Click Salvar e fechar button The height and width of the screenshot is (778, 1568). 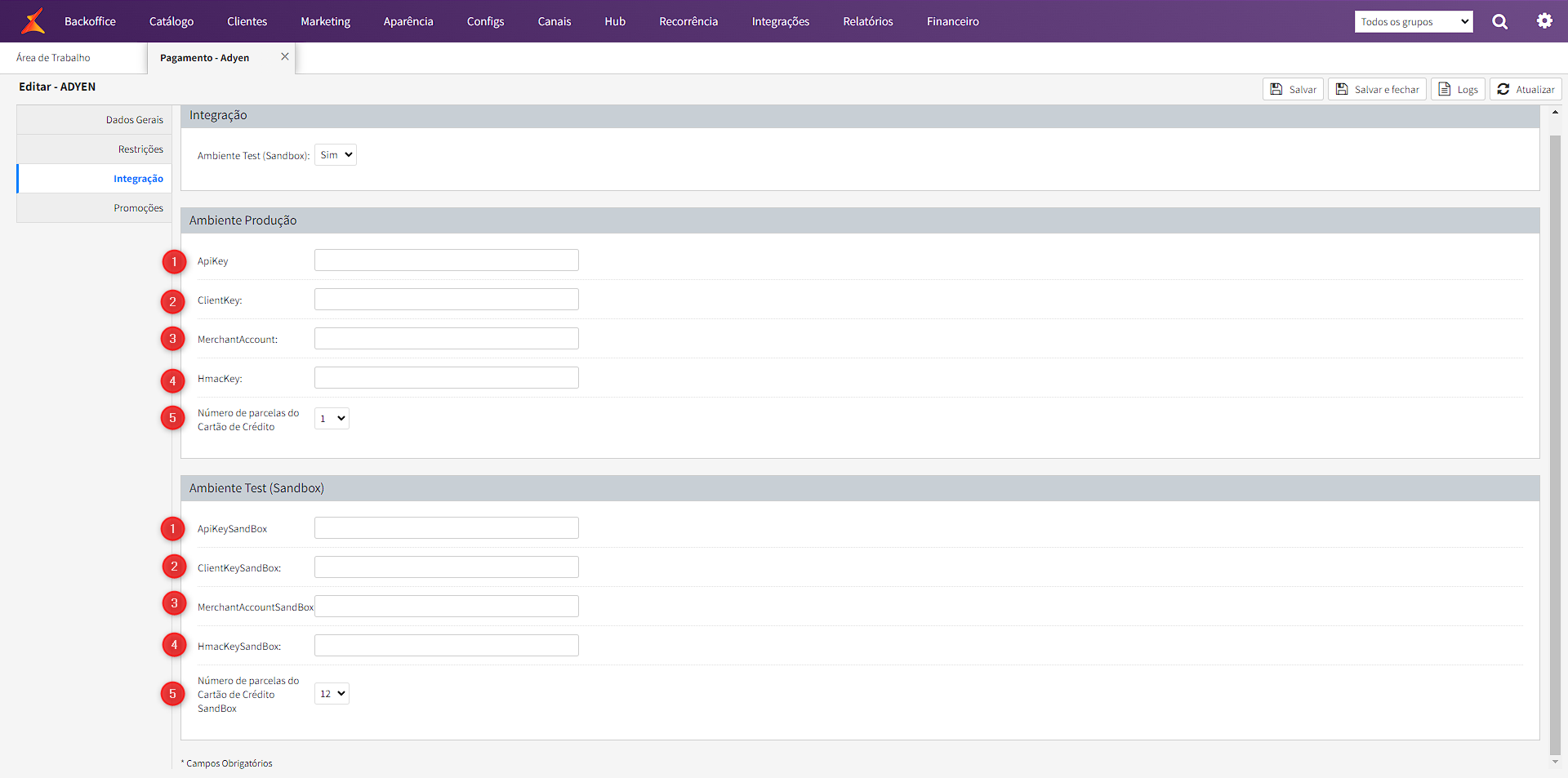(1377, 89)
